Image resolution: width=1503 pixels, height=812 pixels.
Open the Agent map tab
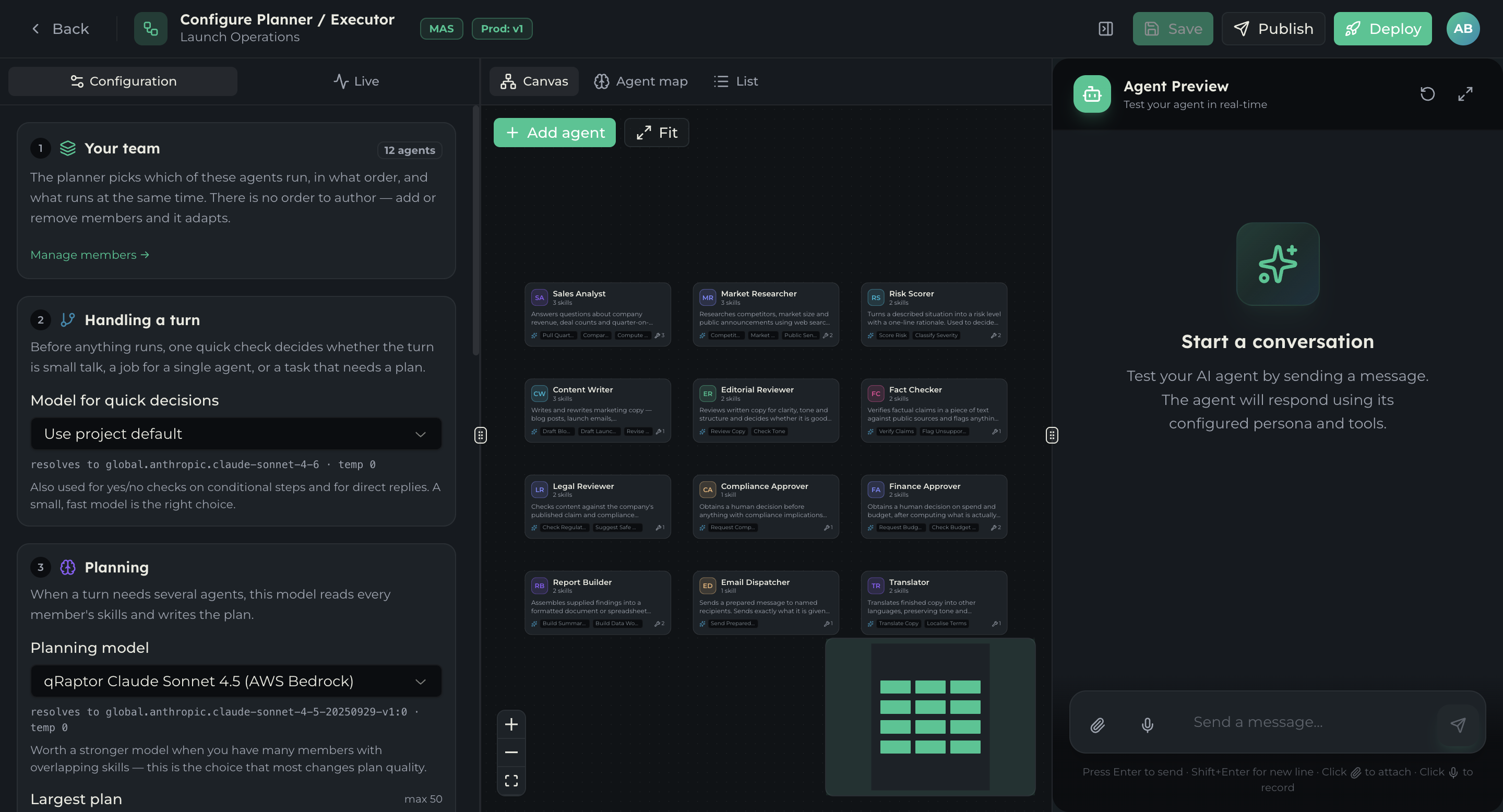pyautogui.click(x=641, y=81)
